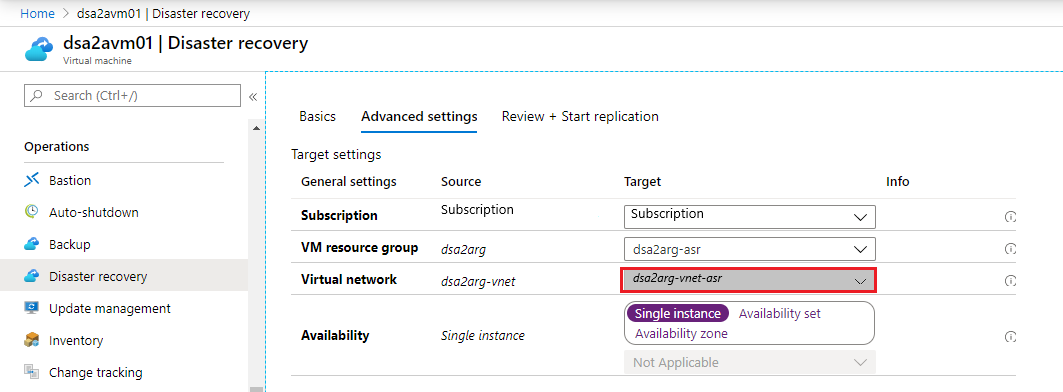Click info icon for Virtual network row
Image resolution: width=1063 pixels, height=392 pixels.
(1009, 280)
